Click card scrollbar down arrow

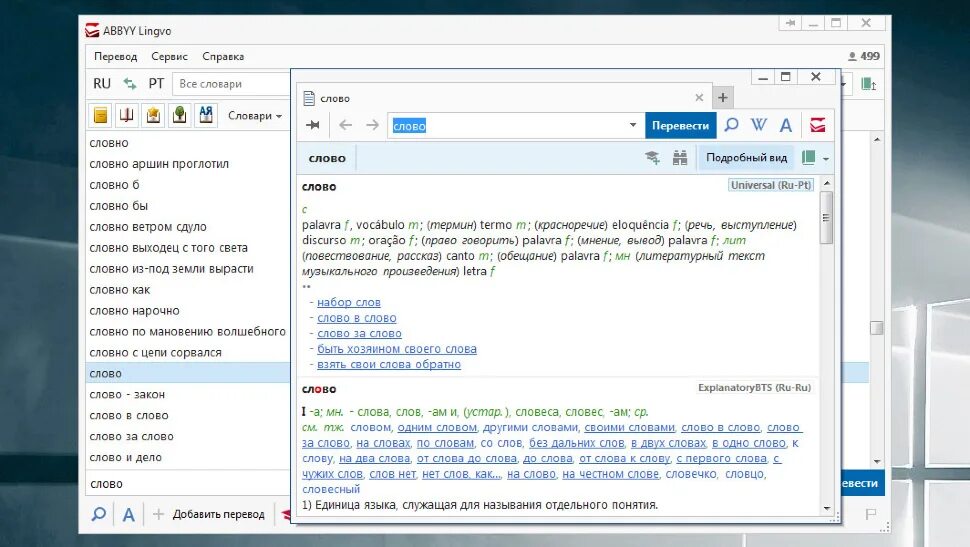[x=827, y=509]
